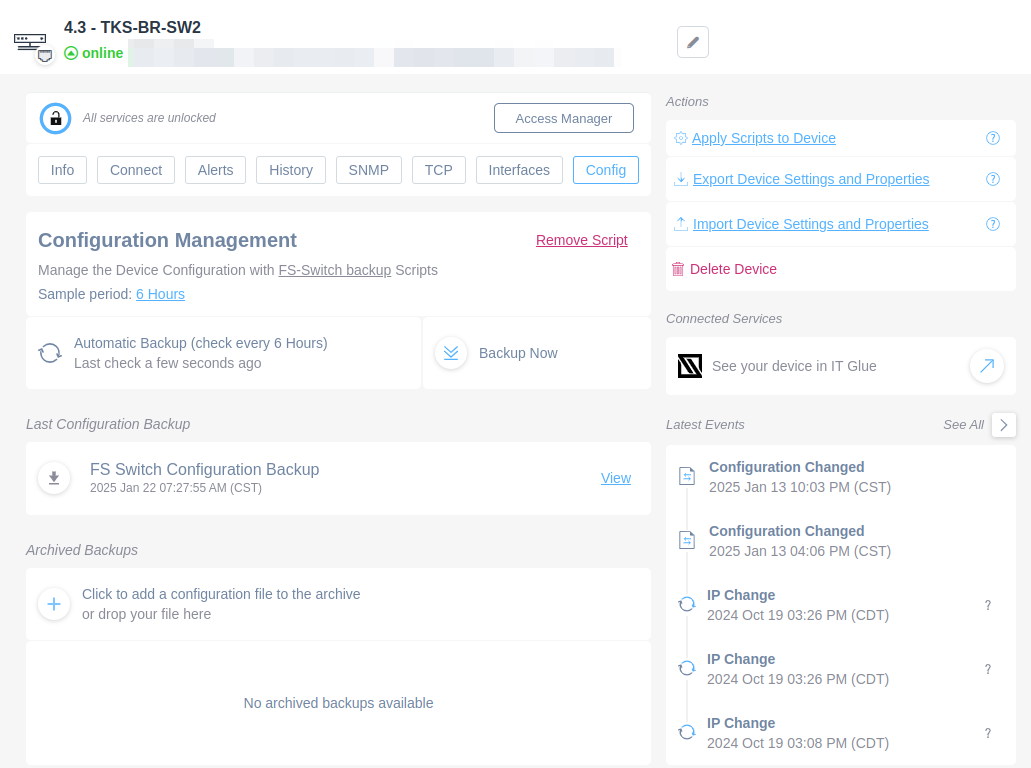The image size is (1031, 768).
Task: Go to the Interfaces tab
Action: (519, 170)
